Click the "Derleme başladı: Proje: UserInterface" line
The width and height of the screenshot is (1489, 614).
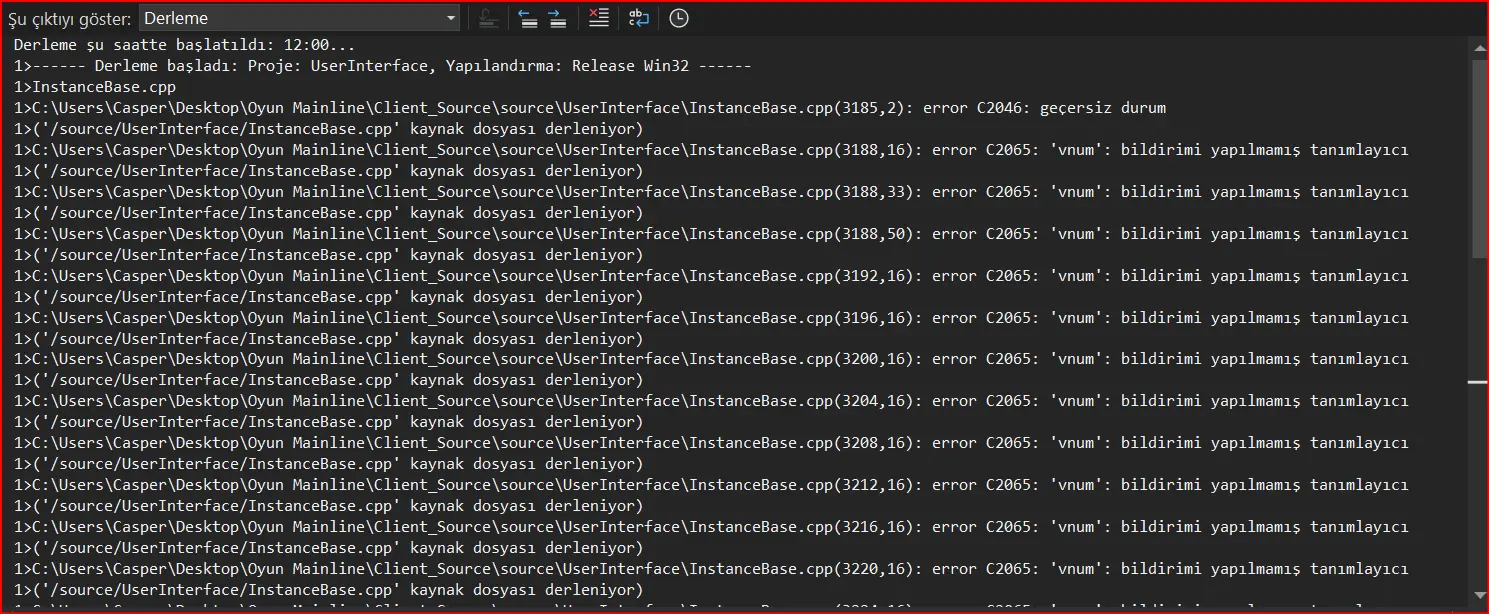(382, 66)
